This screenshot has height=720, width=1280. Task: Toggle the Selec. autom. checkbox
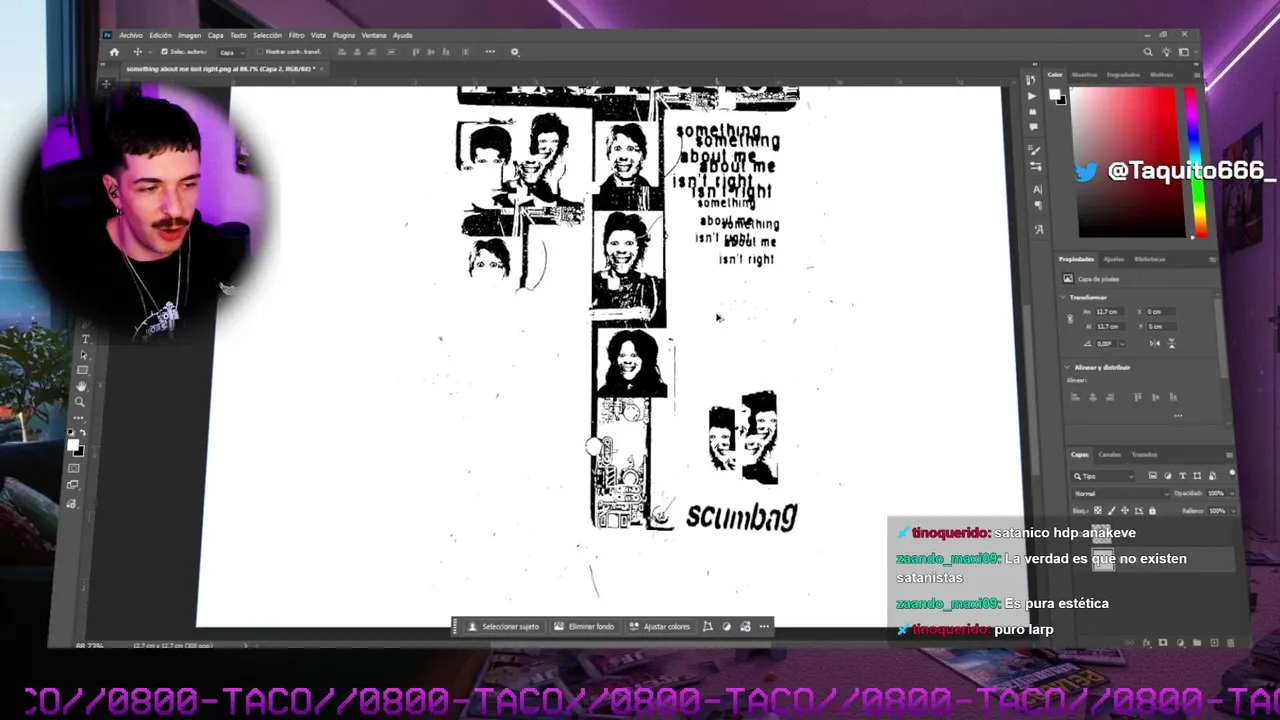164,52
